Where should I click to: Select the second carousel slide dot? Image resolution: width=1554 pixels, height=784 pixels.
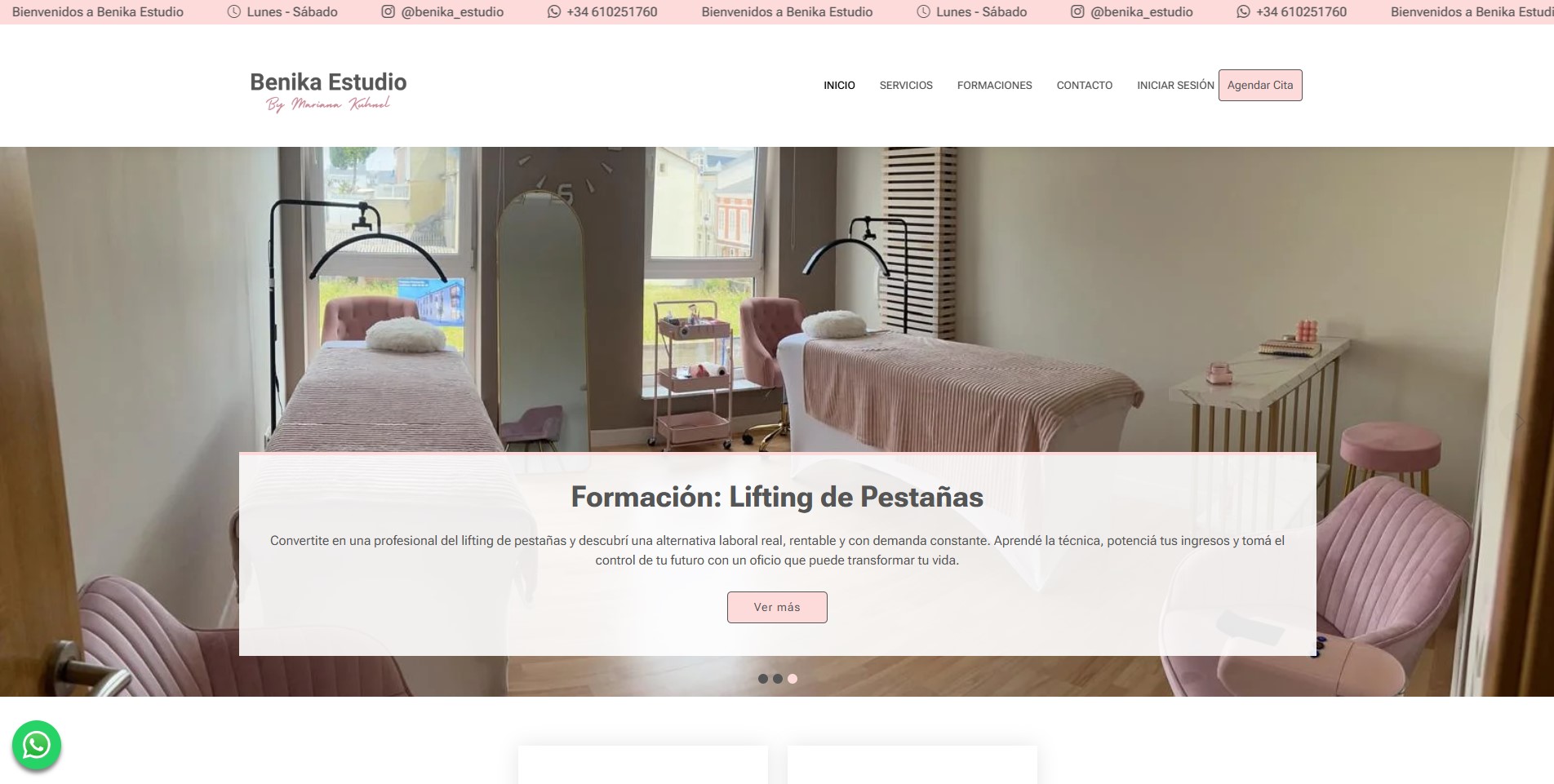coord(778,679)
